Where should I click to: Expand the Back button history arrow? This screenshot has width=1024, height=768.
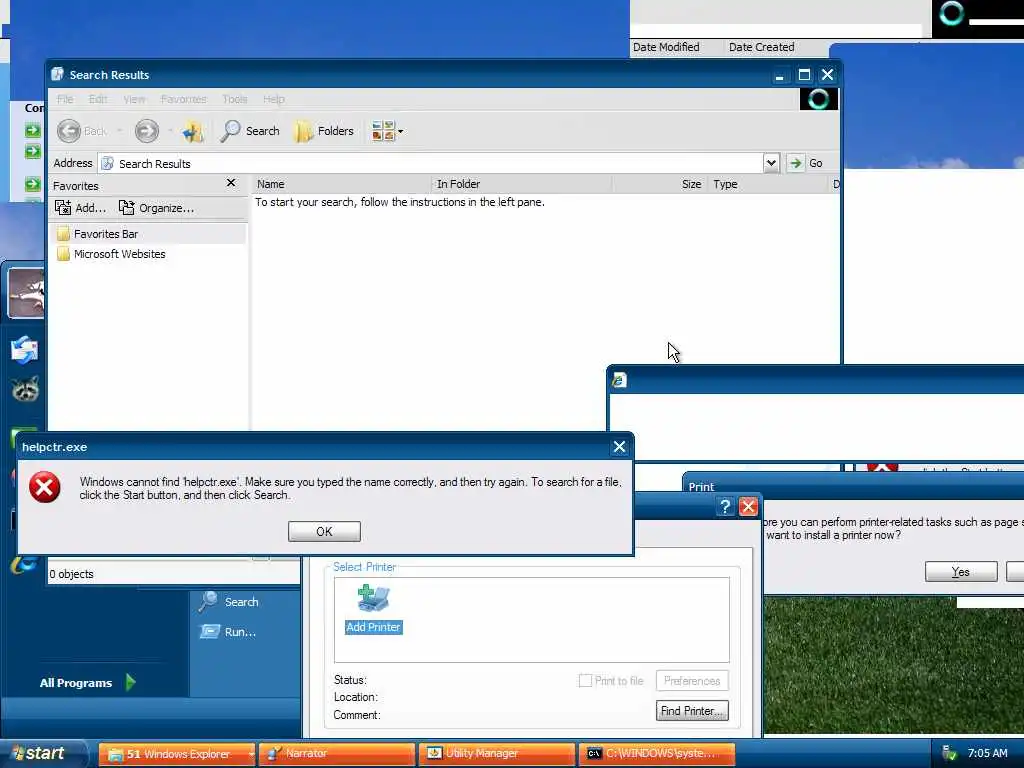coord(120,131)
